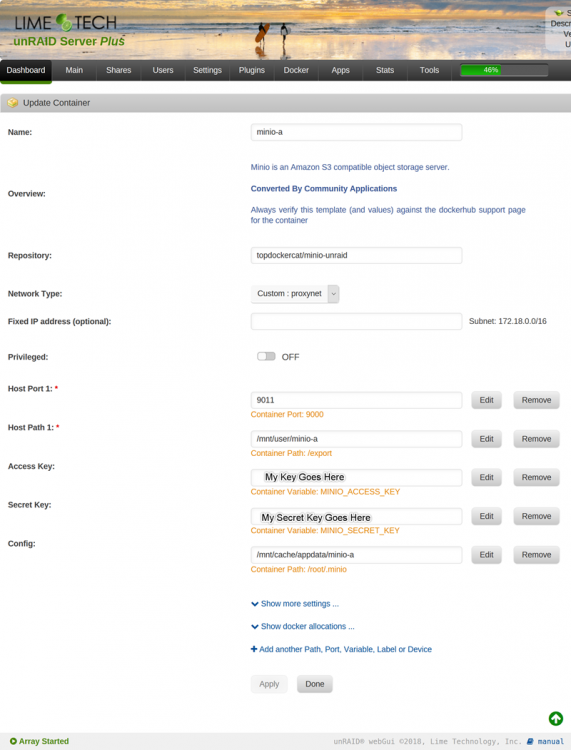
Task: Click the 46% usage progress bar
Action: tap(504, 70)
